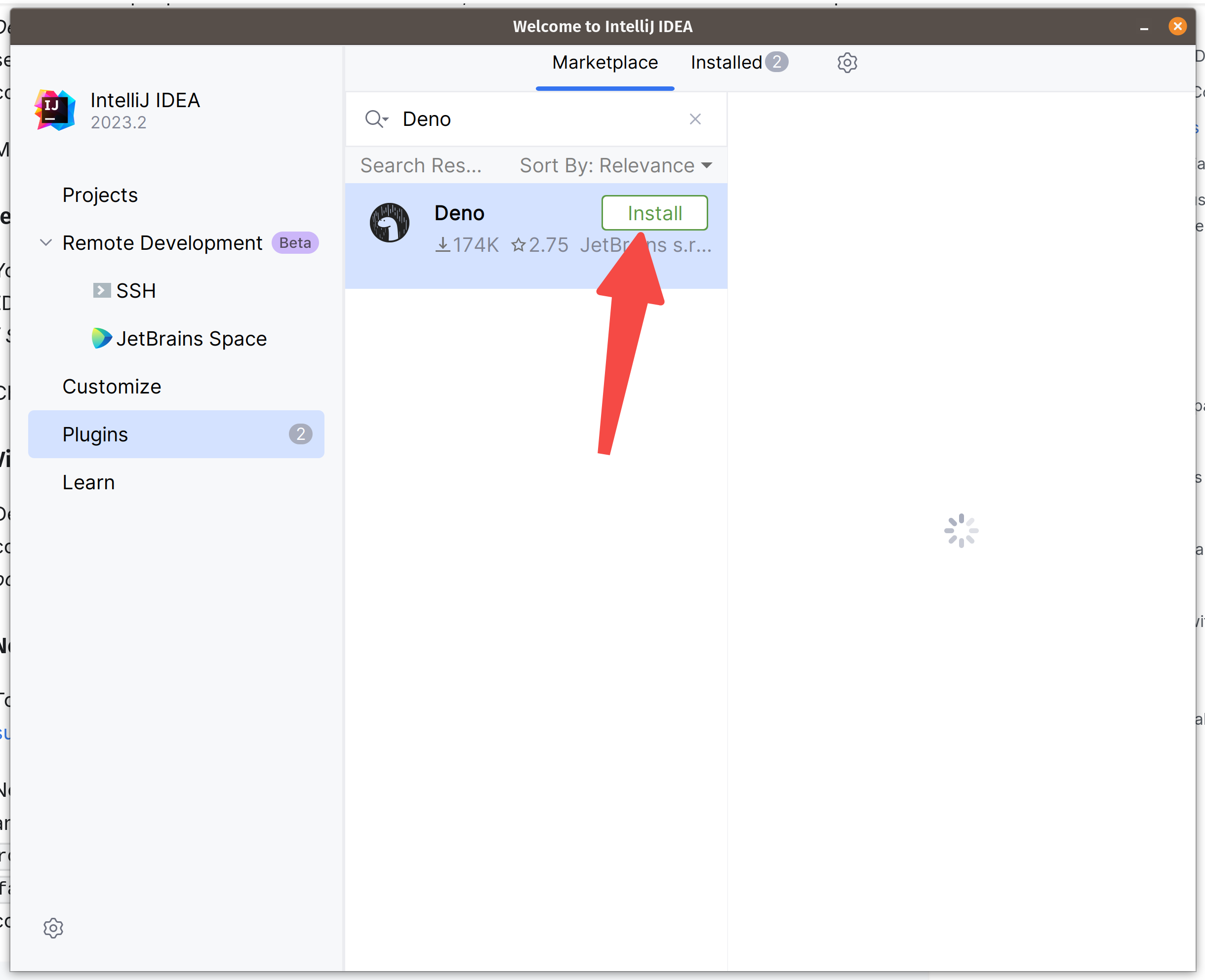Close the Welcome to IntelliJ IDEA window

pos(1177,27)
